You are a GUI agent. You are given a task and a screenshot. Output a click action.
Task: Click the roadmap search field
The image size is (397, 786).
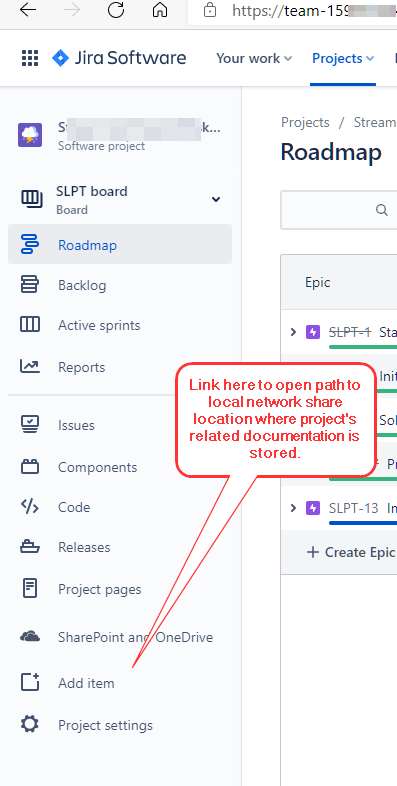pos(339,210)
